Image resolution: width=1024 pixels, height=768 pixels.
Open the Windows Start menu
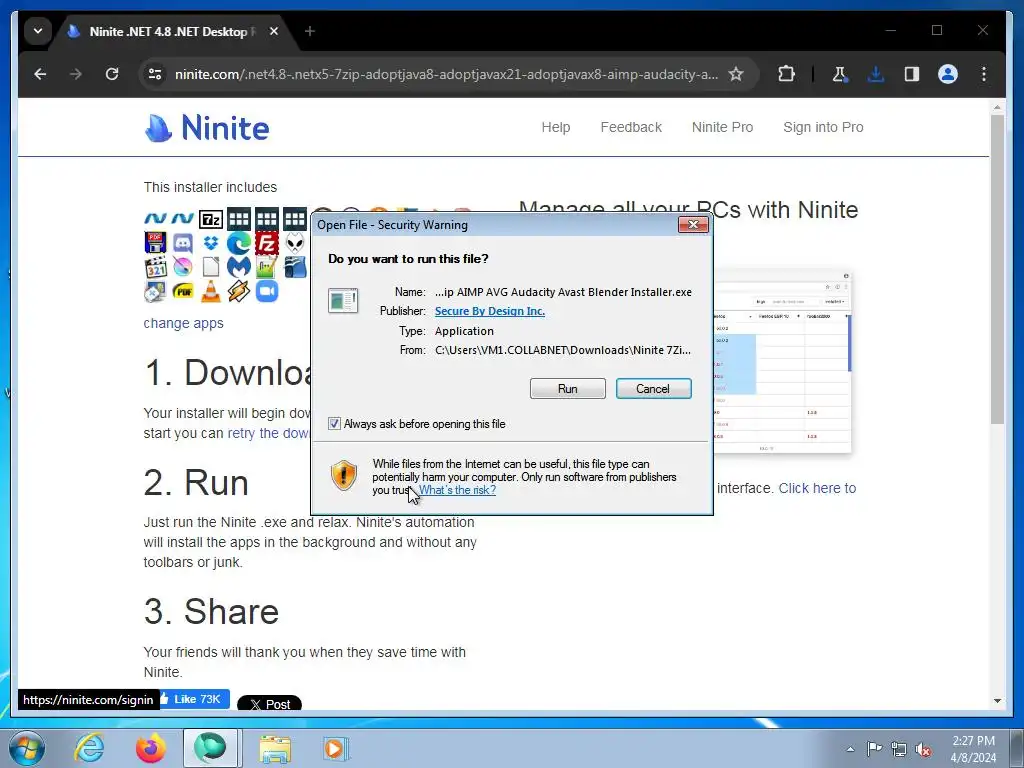point(27,748)
